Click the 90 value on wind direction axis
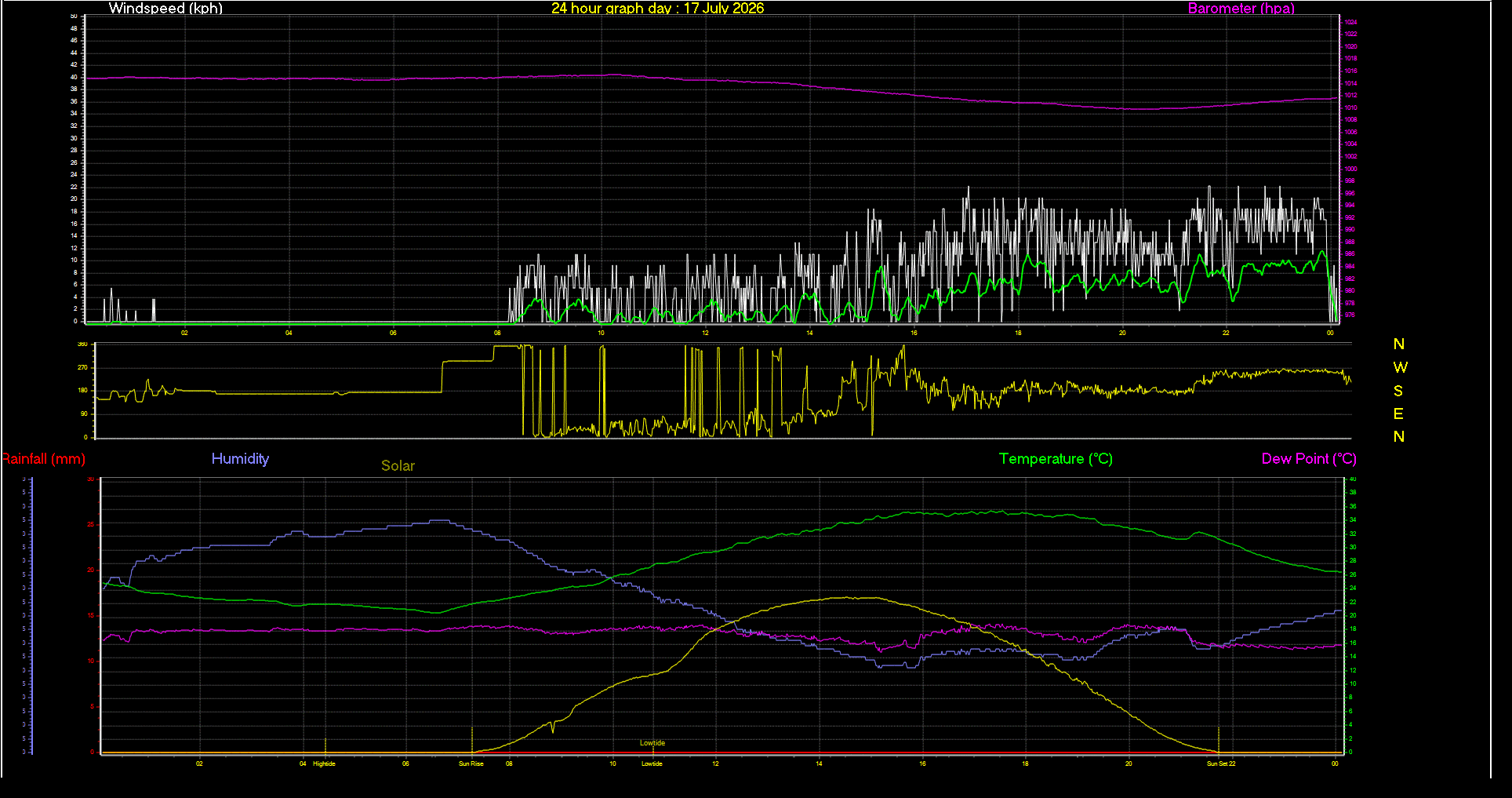This screenshot has width=1512, height=798. [x=84, y=414]
